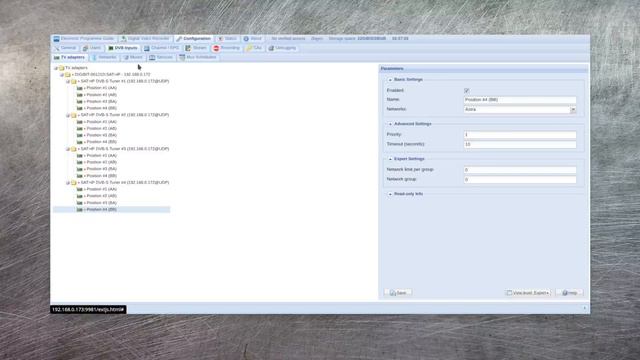Click the Name input field
Screen dimensions: 640x360
click(x=520, y=100)
